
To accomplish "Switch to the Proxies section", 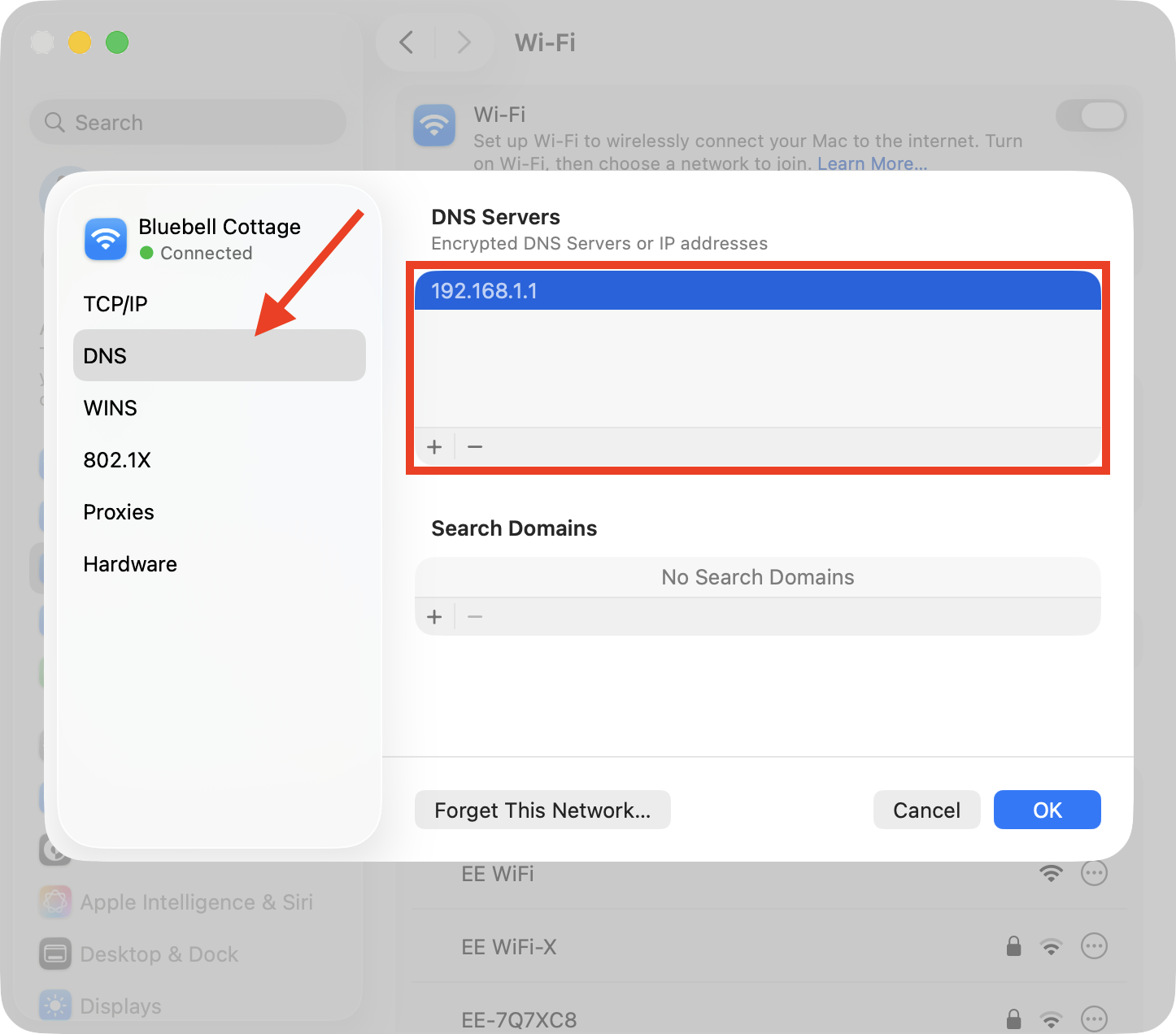I will pos(119,512).
